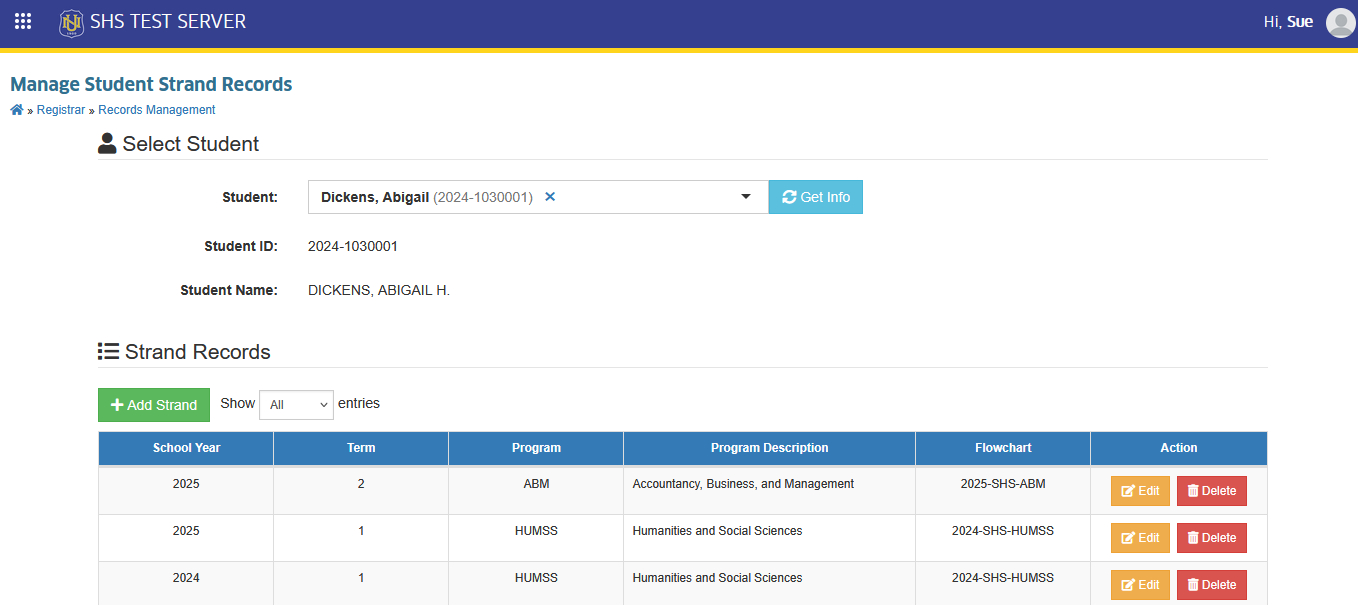1358x605 pixels.
Task: Open Records Management breadcrumb link
Action: [x=157, y=110]
